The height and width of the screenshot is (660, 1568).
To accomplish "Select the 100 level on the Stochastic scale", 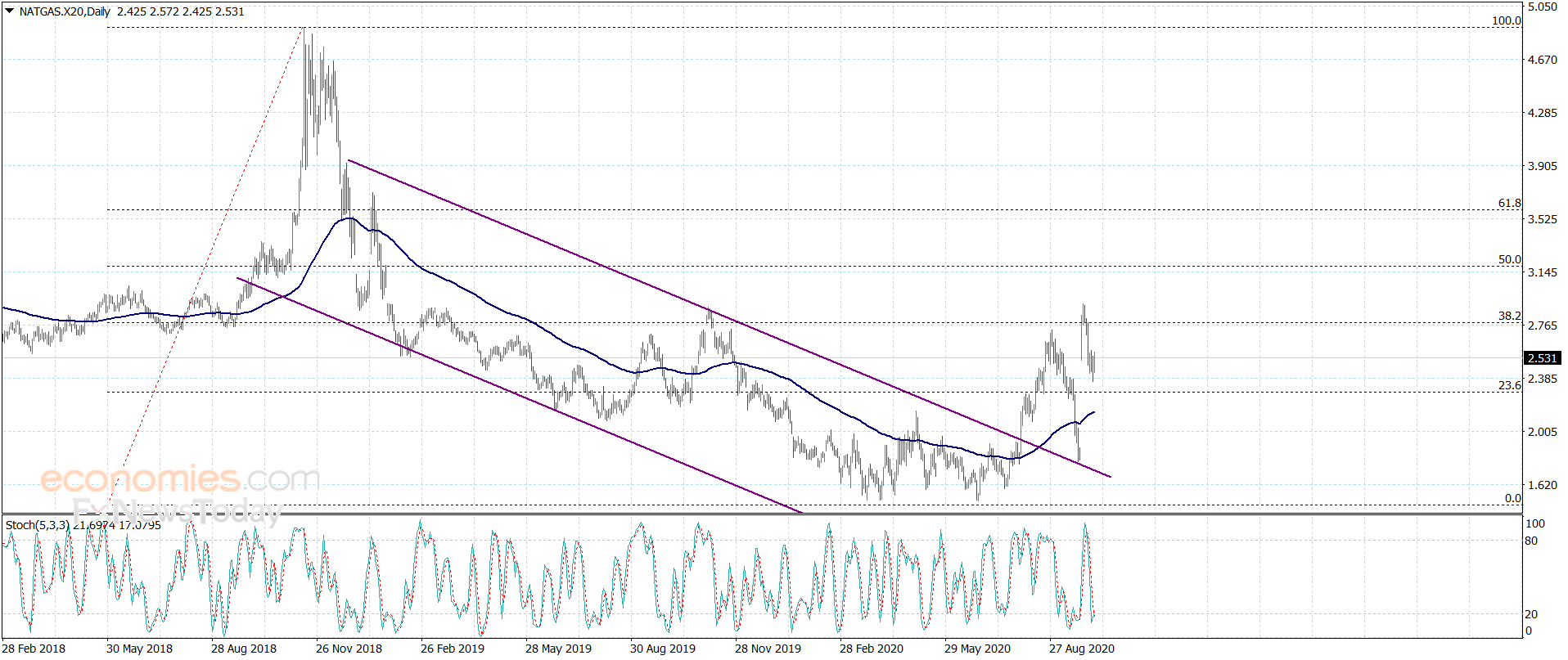I will tap(1535, 523).
